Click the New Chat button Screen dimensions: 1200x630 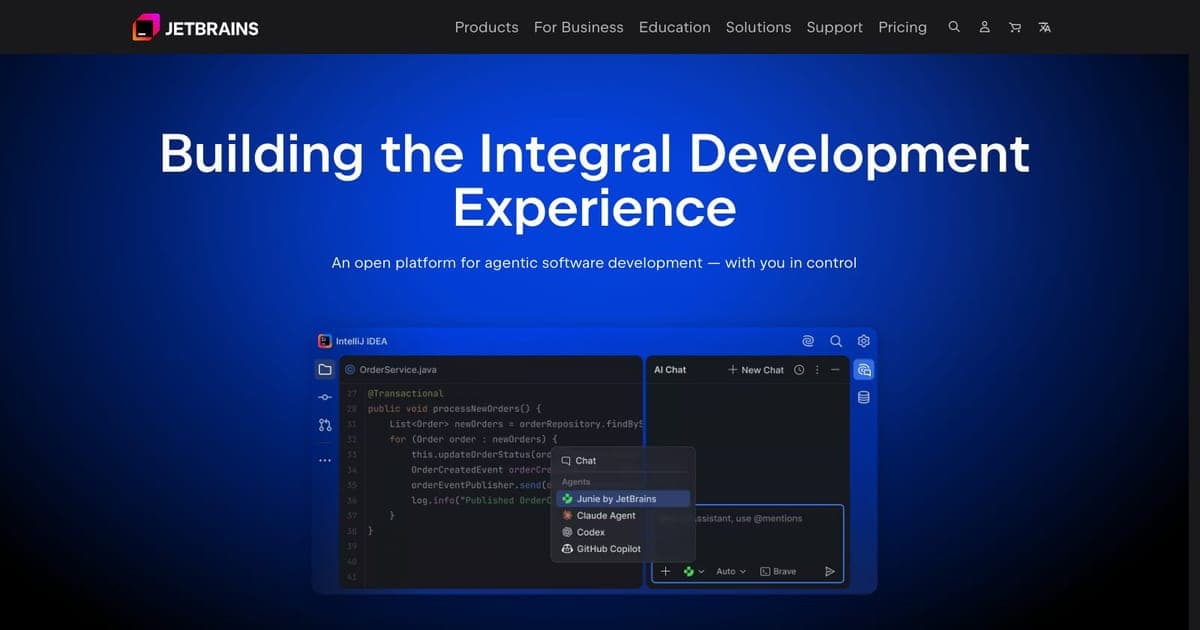pos(756,370)
